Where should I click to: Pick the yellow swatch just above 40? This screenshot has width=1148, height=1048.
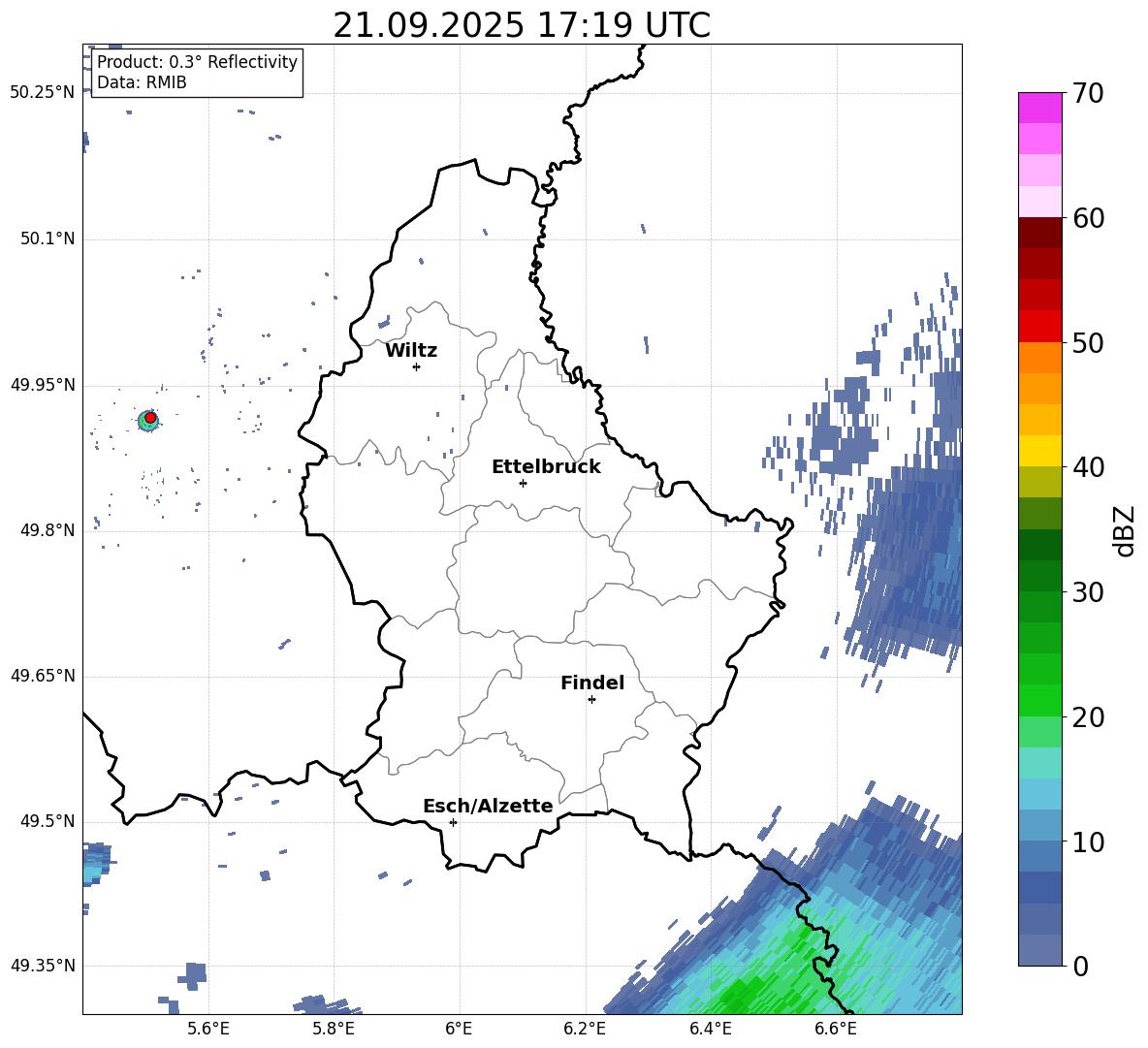[x=1039, y=451]
